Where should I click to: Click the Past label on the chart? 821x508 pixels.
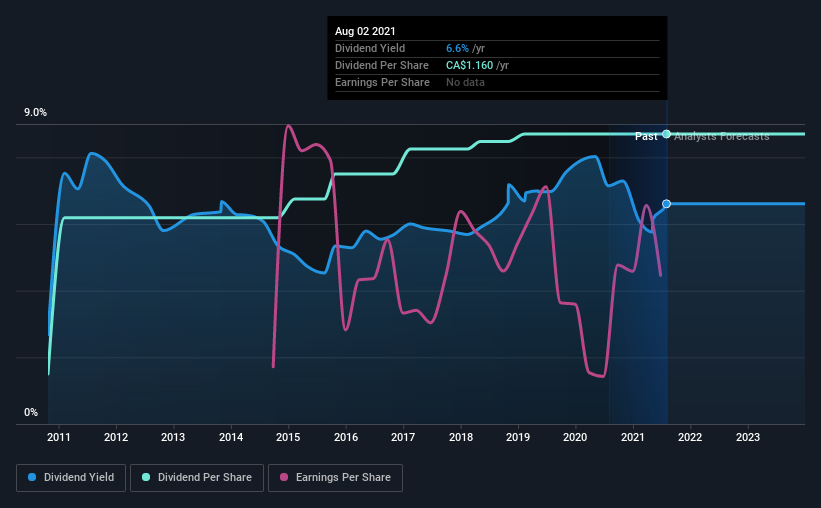646,136
